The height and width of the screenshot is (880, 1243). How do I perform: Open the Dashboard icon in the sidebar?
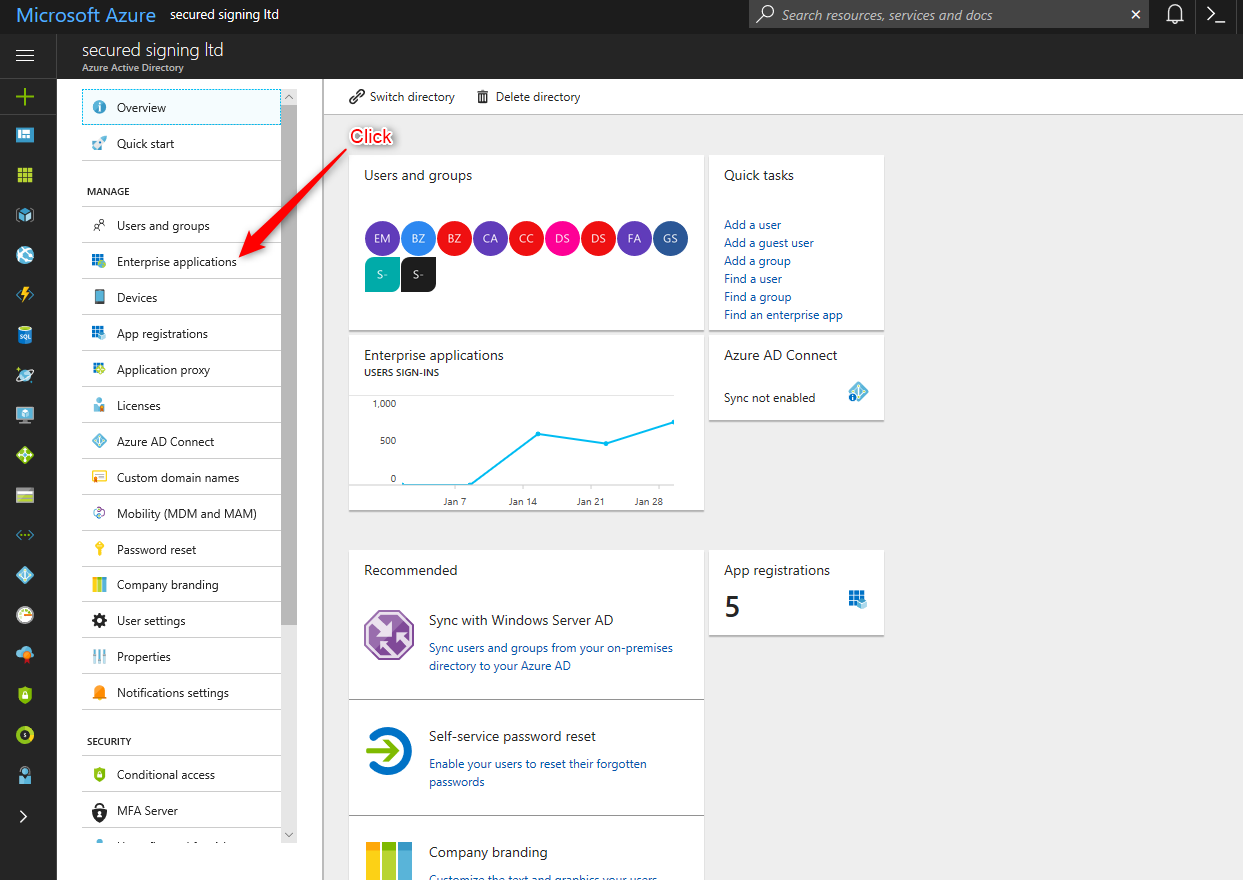click(x=25, y=135)
